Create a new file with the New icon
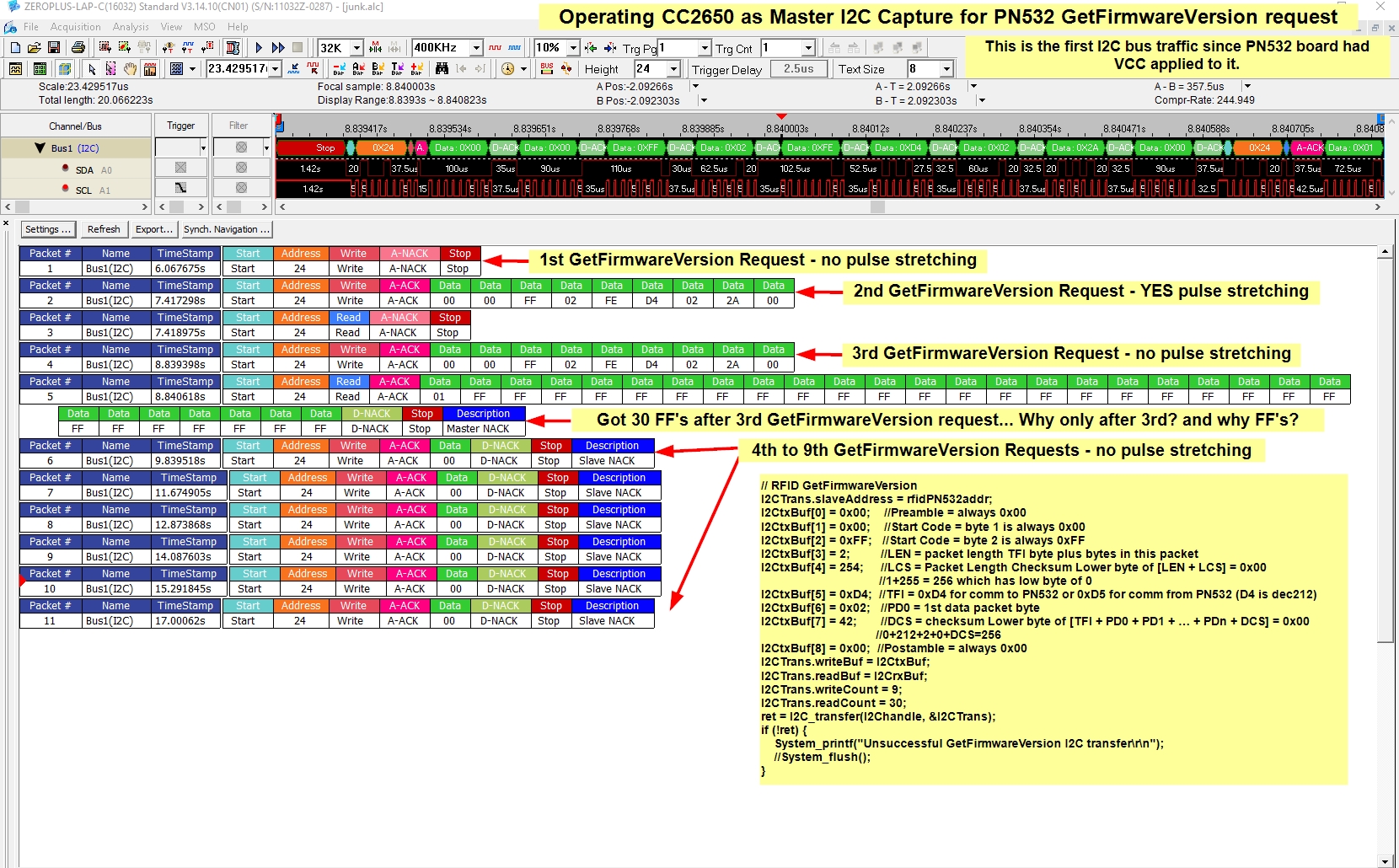Viewport: 1399px width, 868px height. pyautogui.click(x=15, y=47)
